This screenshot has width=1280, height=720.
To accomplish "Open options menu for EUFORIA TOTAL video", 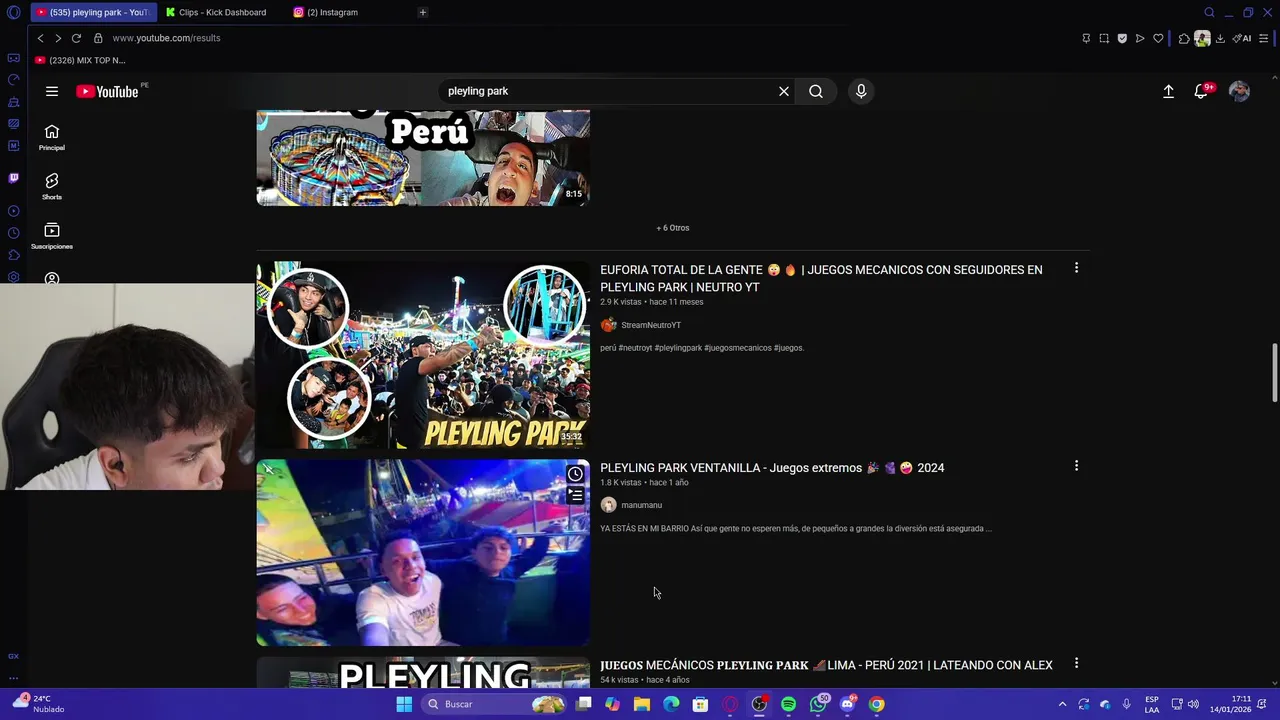I will coord(1076,268).
